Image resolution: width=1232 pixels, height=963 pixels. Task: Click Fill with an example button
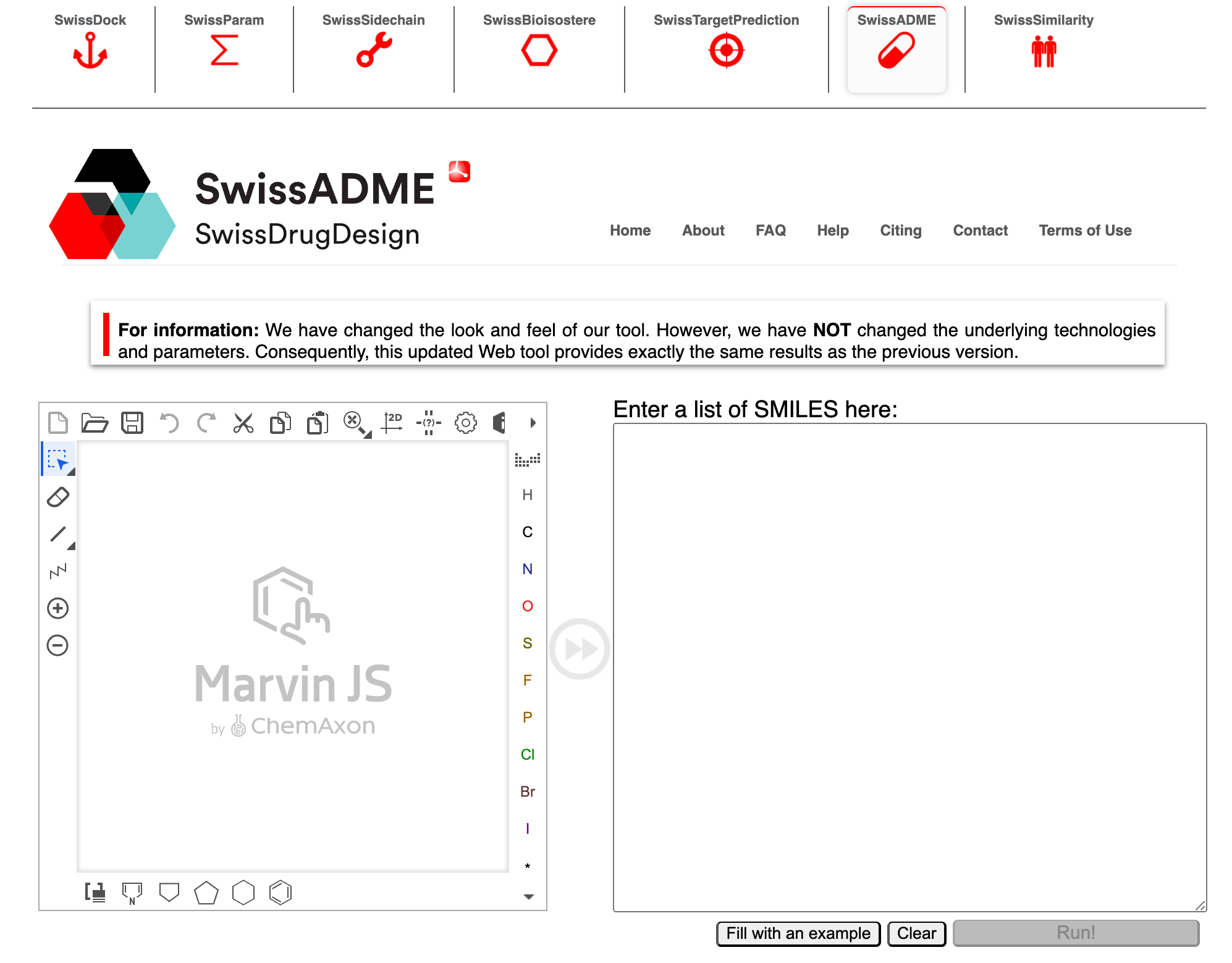(x=798, y=933)
